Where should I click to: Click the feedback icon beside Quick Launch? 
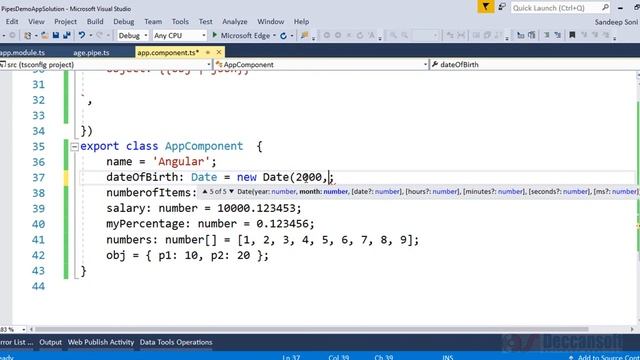[502, 7]
